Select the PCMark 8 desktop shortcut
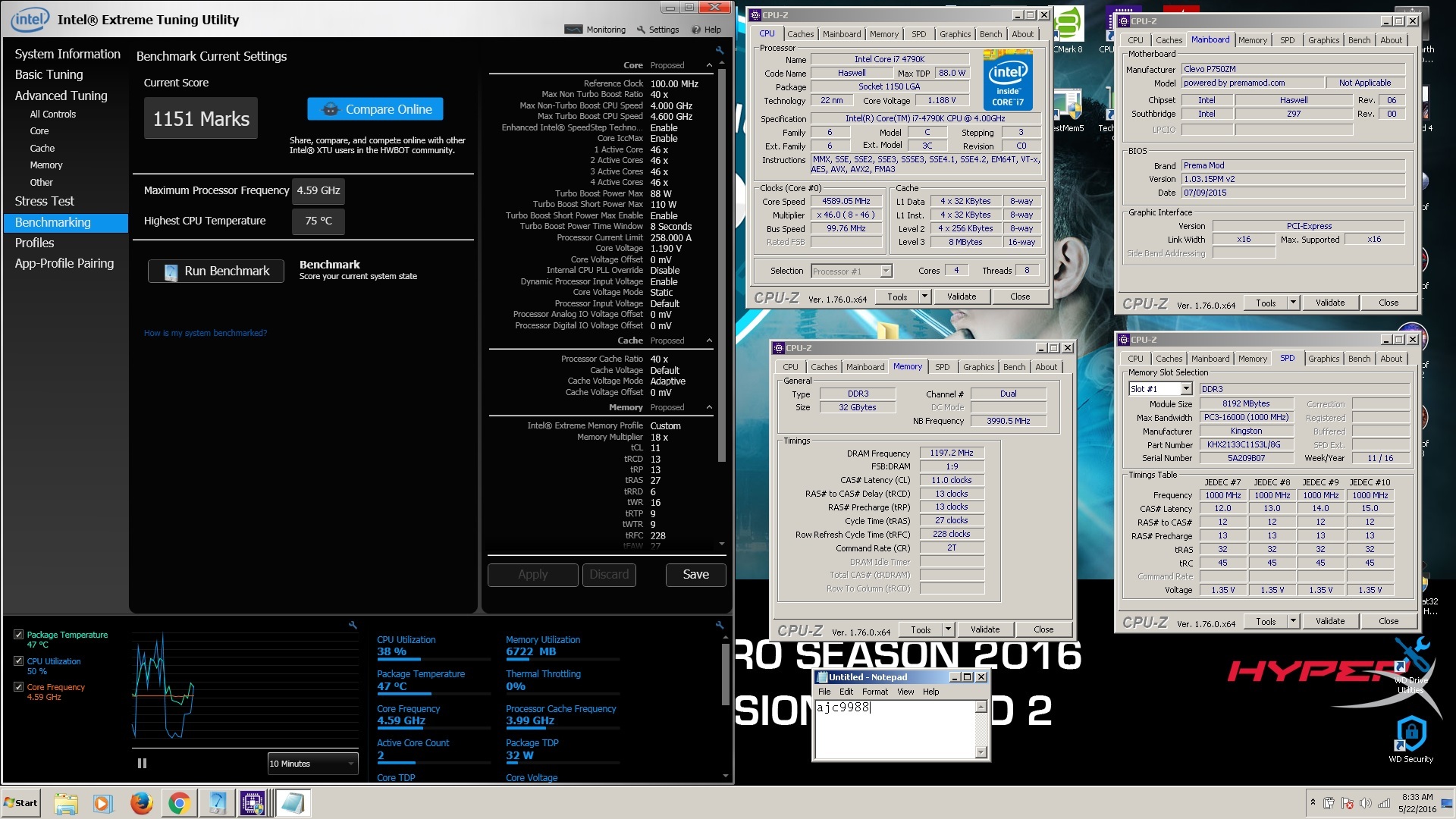Screen dimensions: 1456x819 [1068, 30]
